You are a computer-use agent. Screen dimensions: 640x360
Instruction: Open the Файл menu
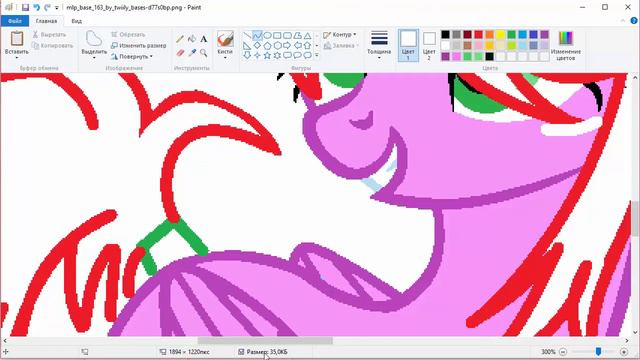click(x=15, y=21)
